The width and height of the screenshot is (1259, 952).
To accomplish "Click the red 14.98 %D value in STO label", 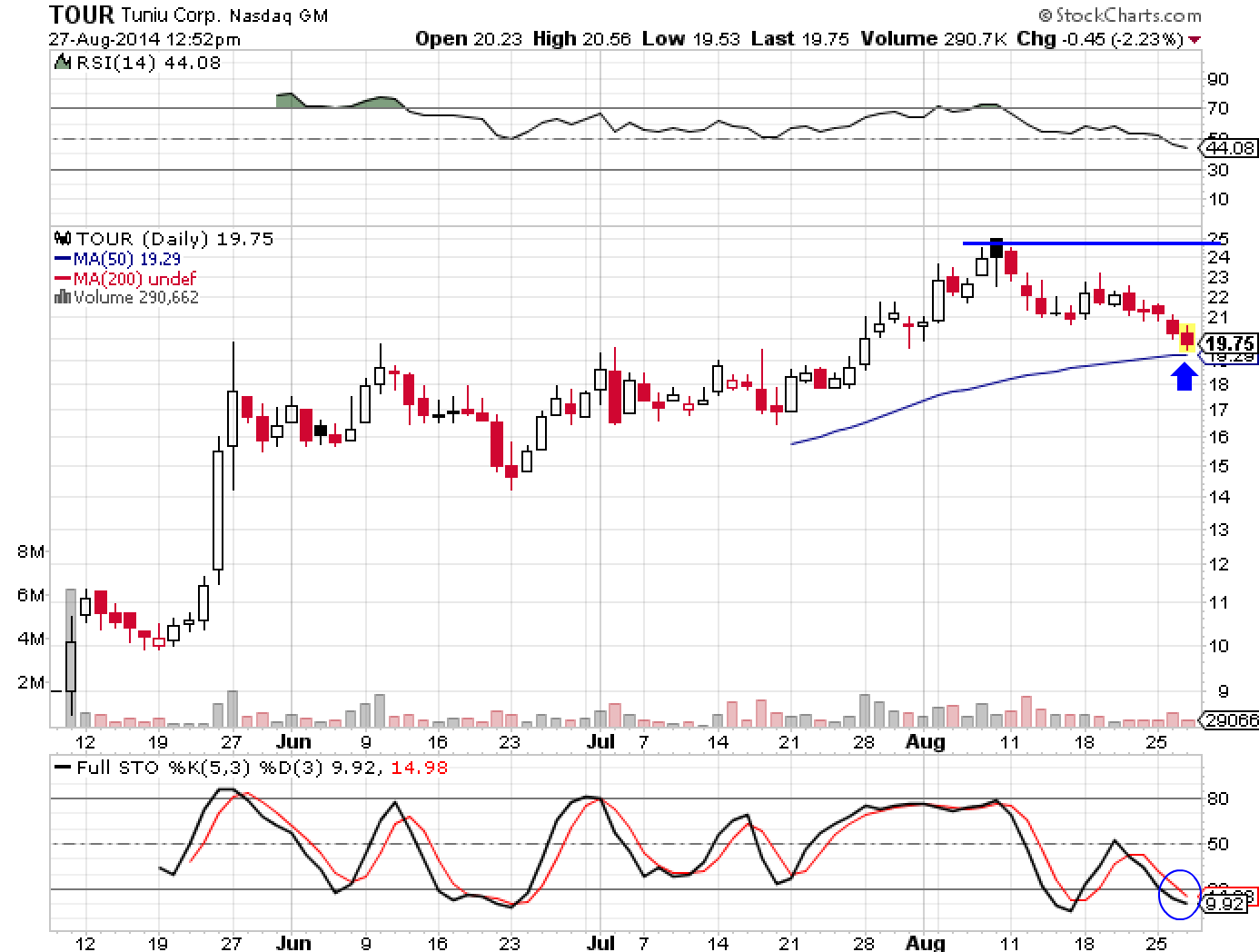I will [419, 768].
